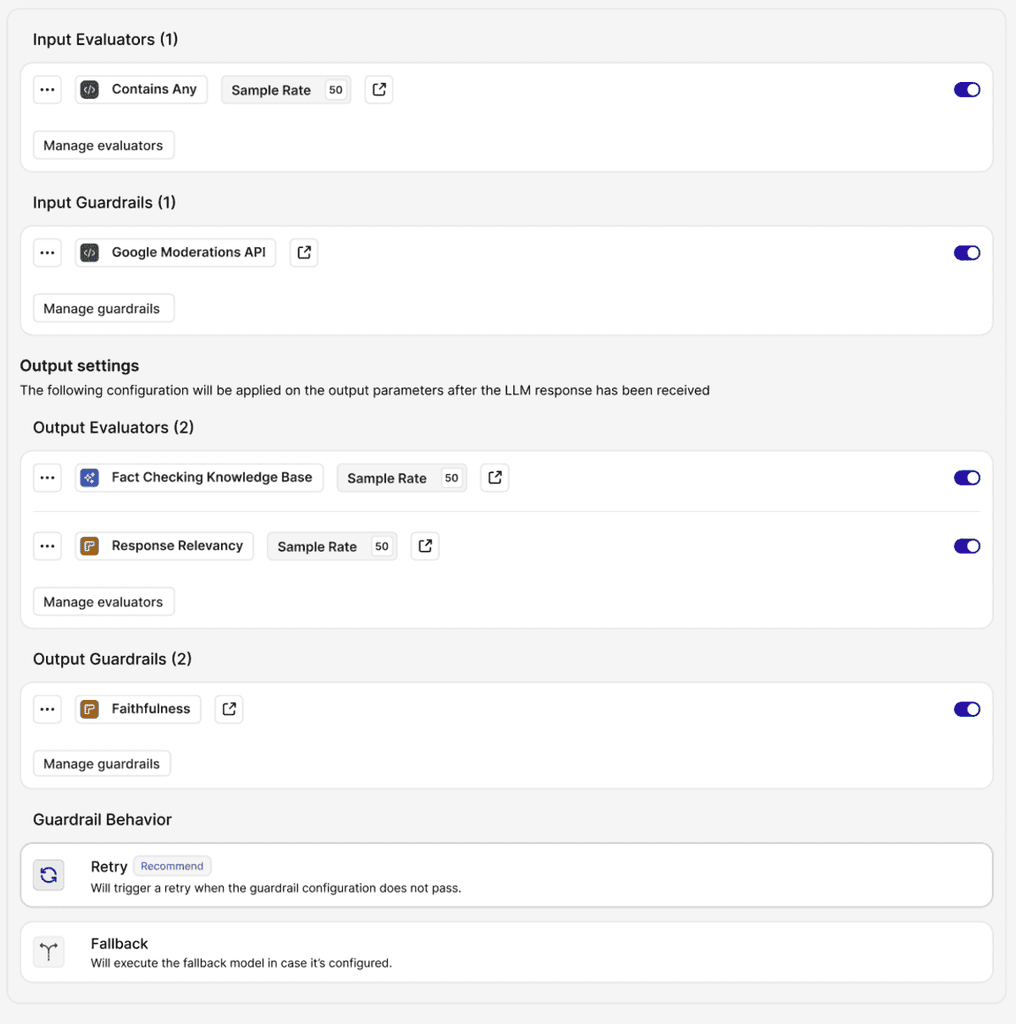Viewport: 1016px width, 1024px height.
Task: Open the Contains Any three-dot options menu
Action: coord(48,89)
